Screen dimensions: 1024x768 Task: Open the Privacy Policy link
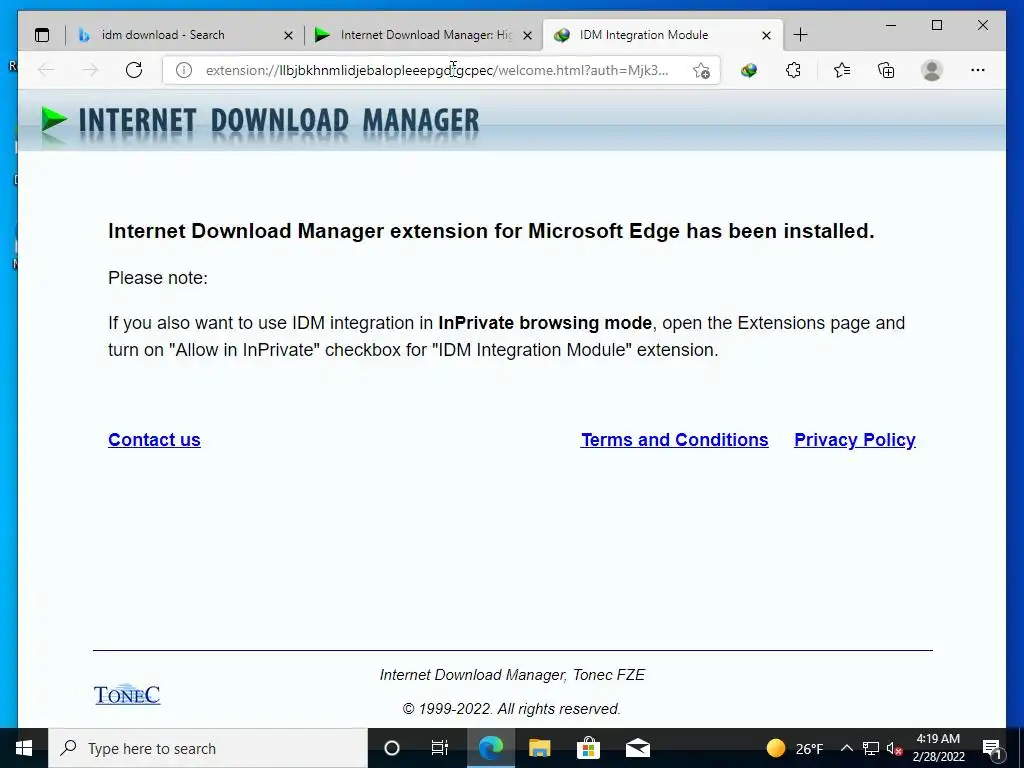(x=854, y=440)
